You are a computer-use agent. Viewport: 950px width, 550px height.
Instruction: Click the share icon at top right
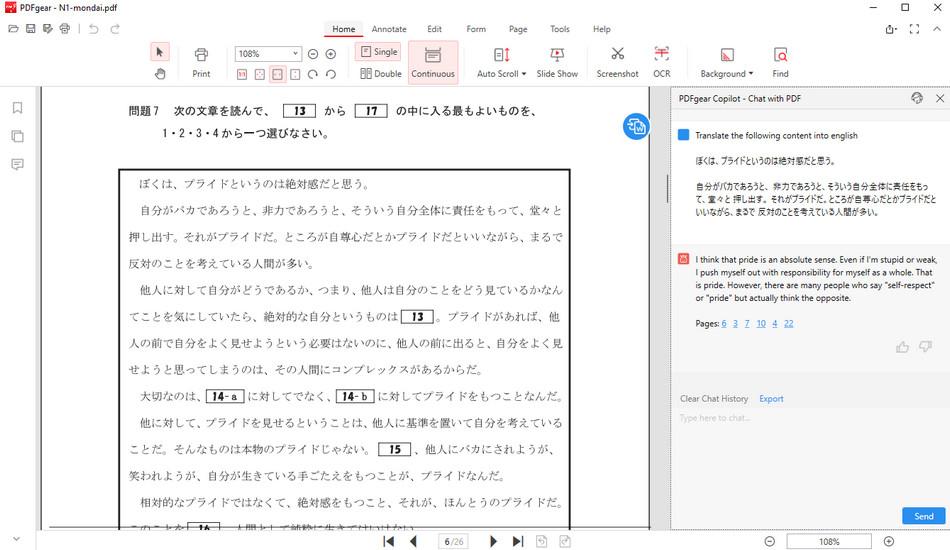click(891, 29)
